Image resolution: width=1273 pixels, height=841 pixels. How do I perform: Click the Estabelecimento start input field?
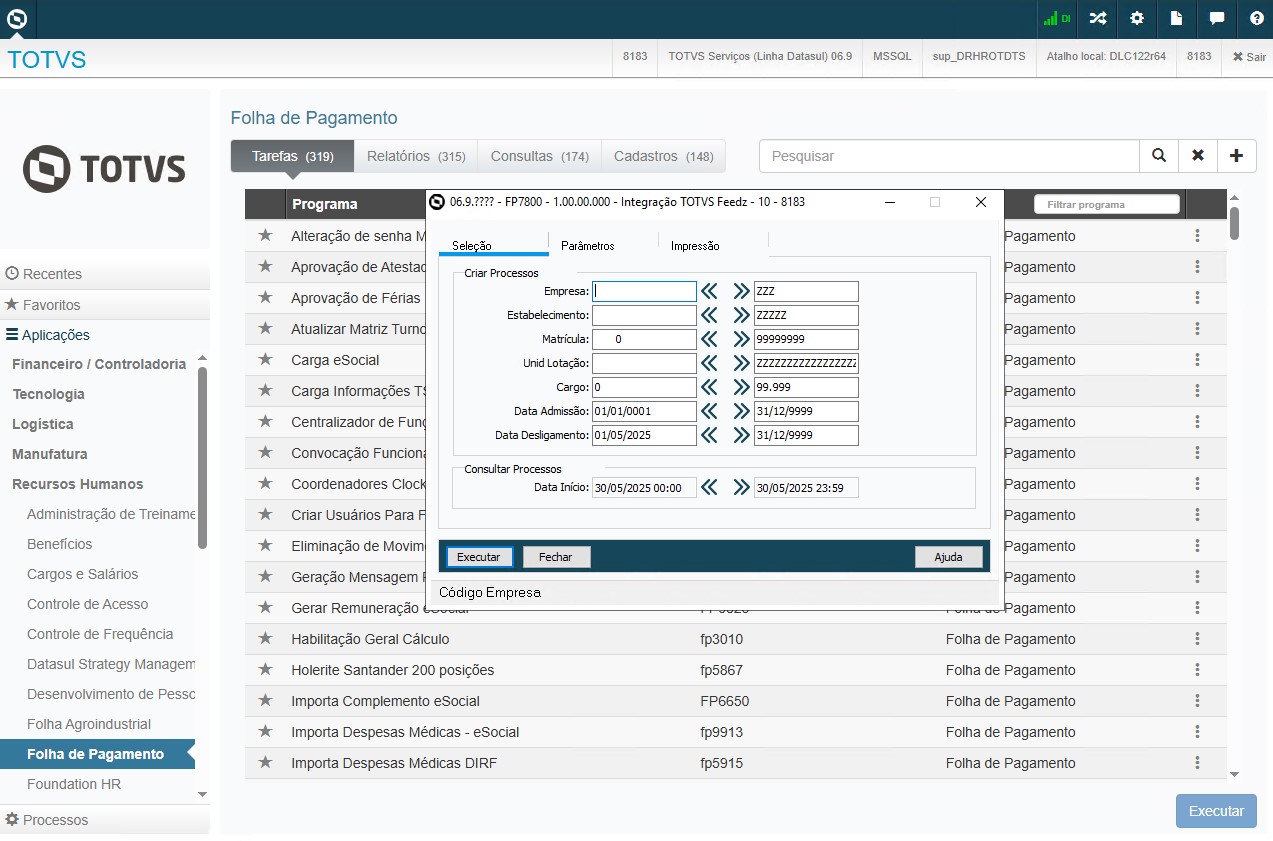(x=643, y=315)
